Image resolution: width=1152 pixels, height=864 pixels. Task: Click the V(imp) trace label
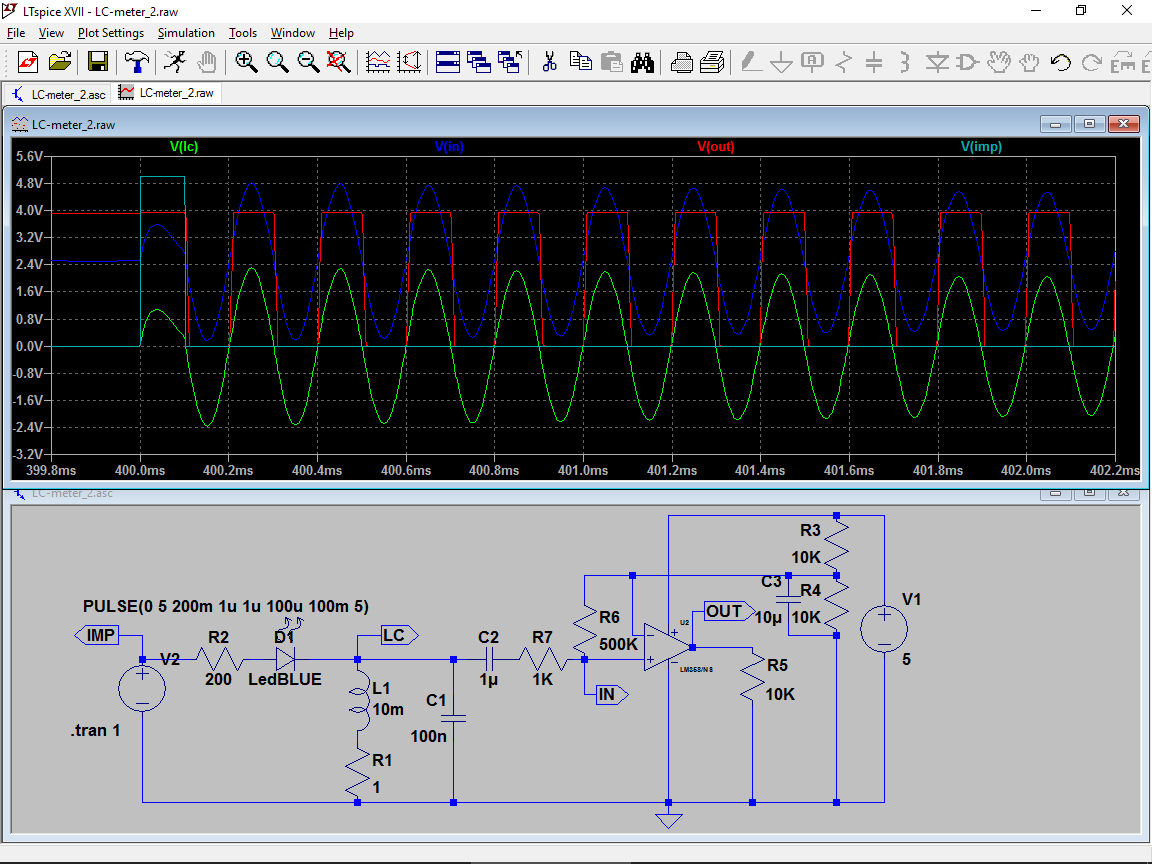(981, 147)
